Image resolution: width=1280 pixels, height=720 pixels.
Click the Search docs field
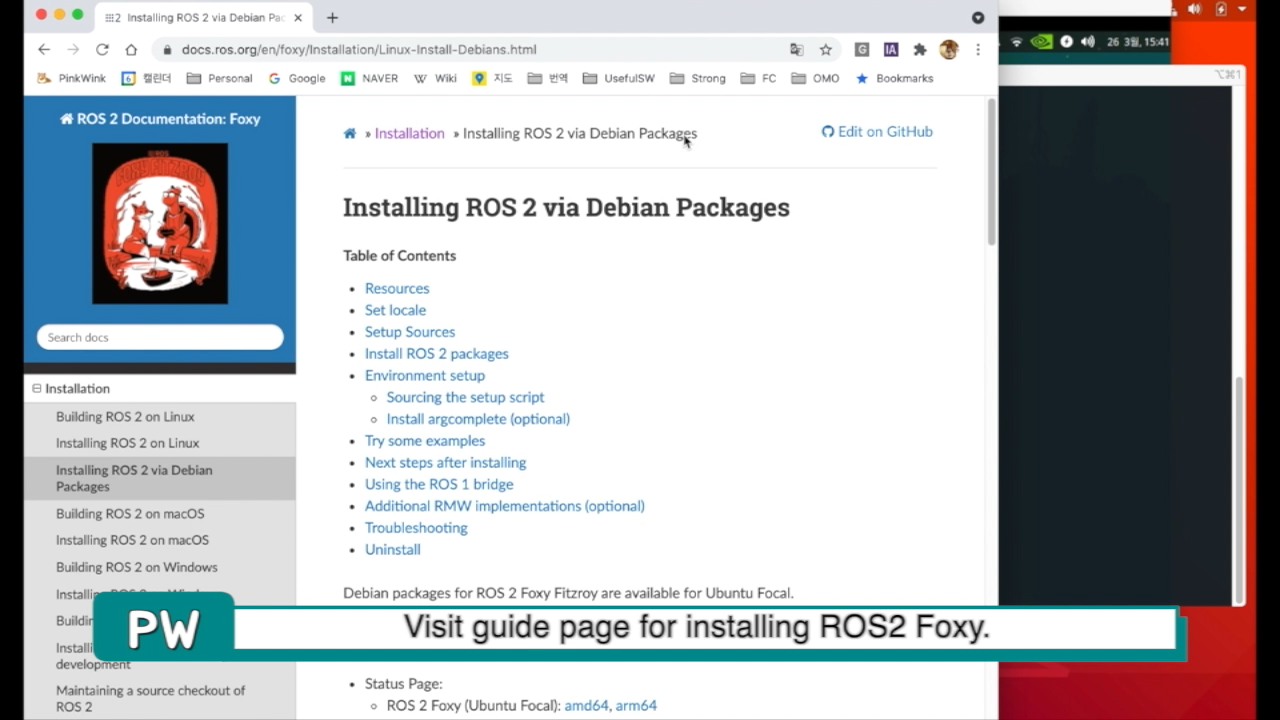(160, 337)
